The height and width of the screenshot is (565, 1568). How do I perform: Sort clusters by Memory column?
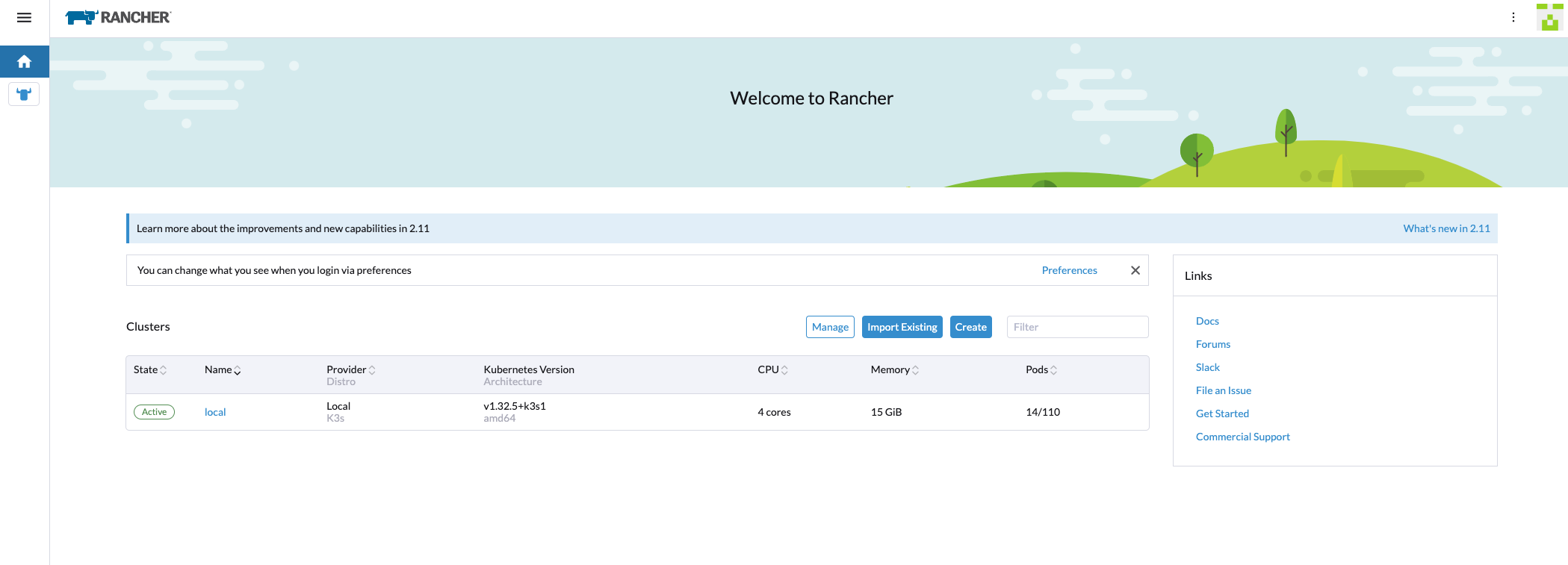[x=895, y=369]
